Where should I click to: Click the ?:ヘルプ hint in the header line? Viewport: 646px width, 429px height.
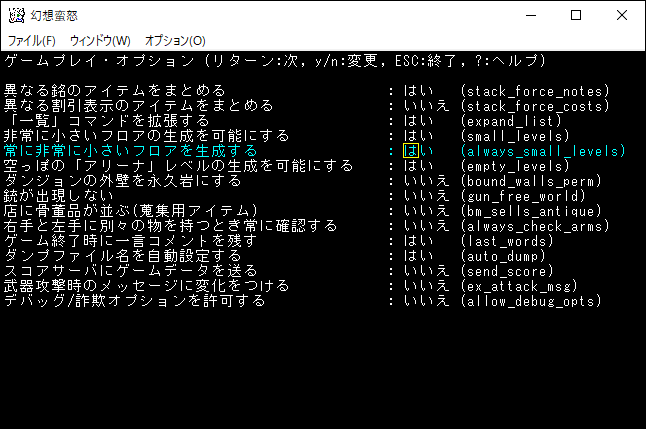[521, 61]
